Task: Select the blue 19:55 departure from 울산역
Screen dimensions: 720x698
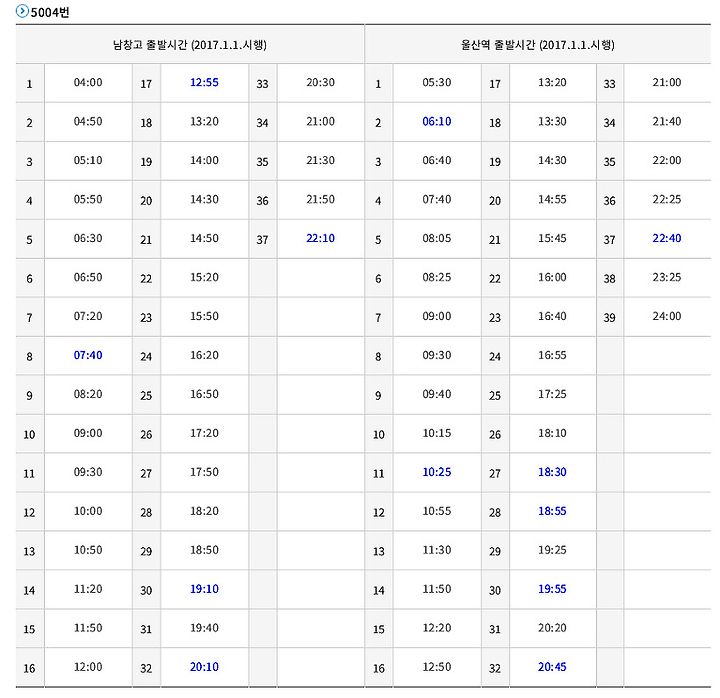Action: coord(552,589)
